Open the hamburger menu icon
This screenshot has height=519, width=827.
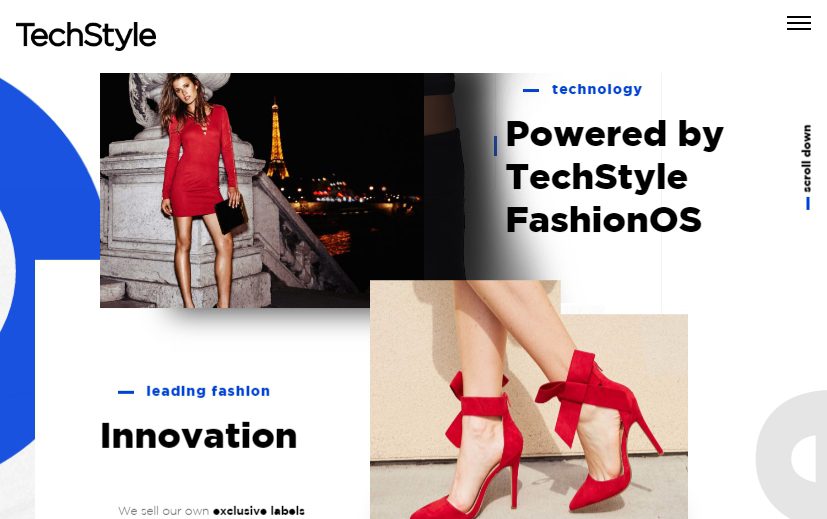pyautogui.click(x=799, y=23)
